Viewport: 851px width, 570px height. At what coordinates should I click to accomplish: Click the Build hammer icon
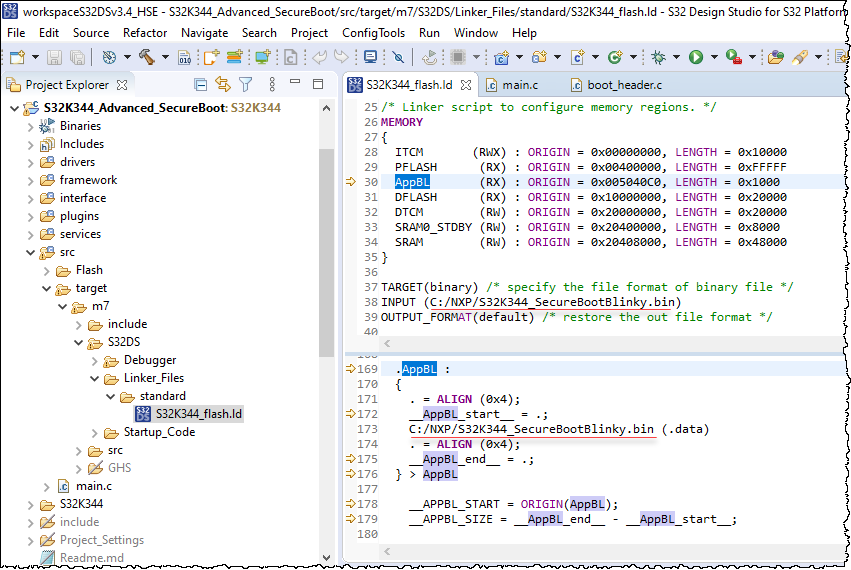[x=147, y=58]
